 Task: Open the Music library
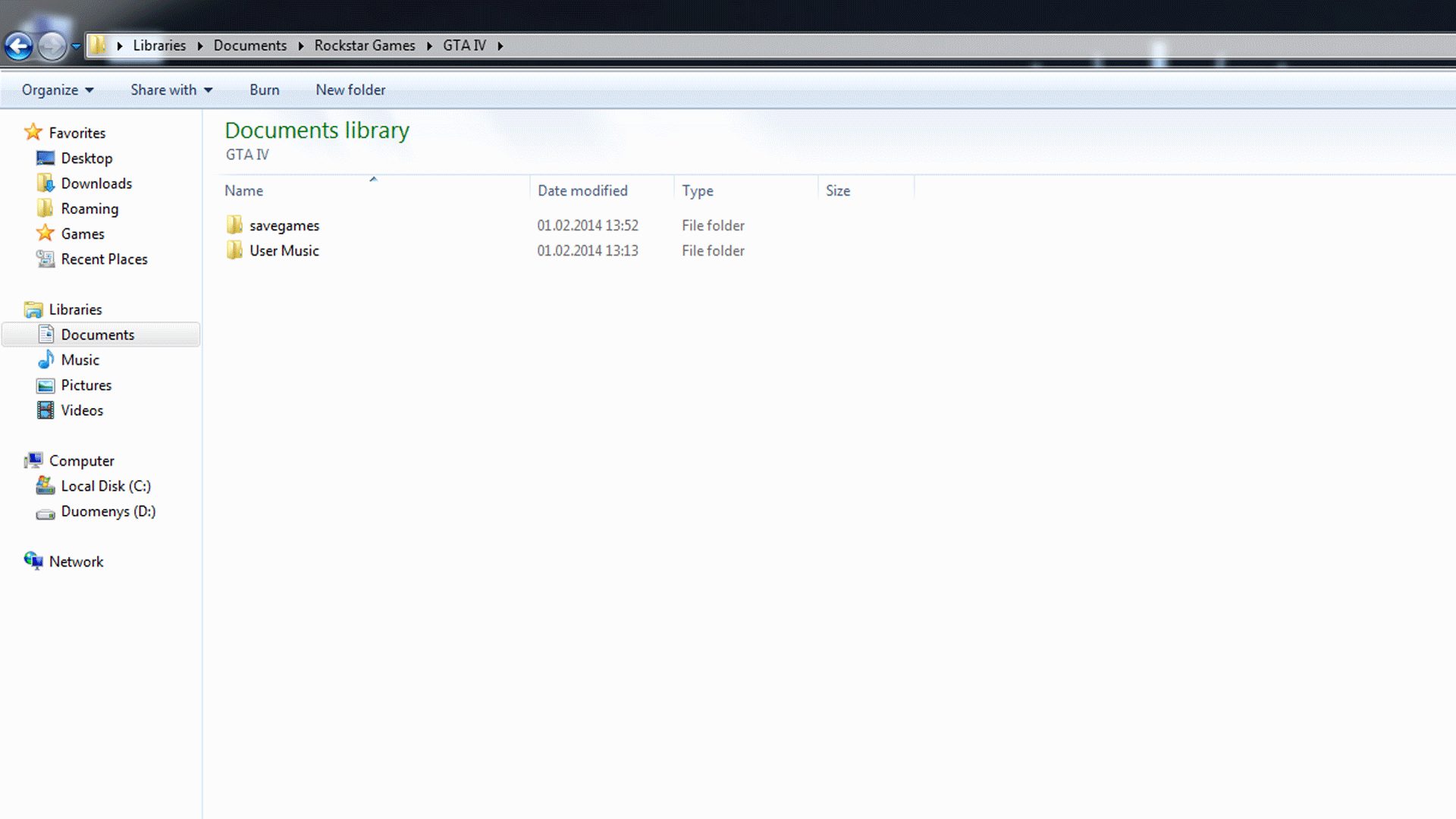(x=80, y=359)
